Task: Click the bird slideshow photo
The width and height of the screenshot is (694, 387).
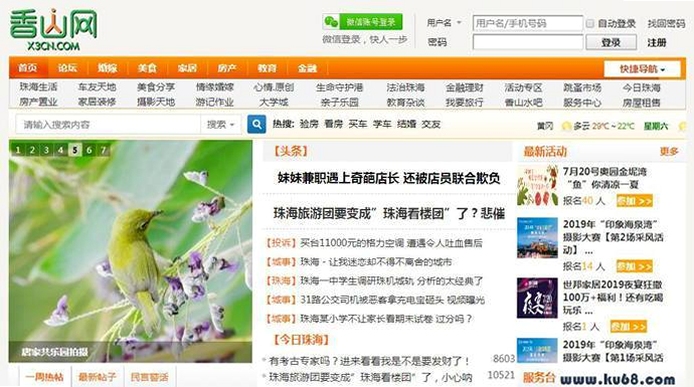Action: [x=131, y=251]
